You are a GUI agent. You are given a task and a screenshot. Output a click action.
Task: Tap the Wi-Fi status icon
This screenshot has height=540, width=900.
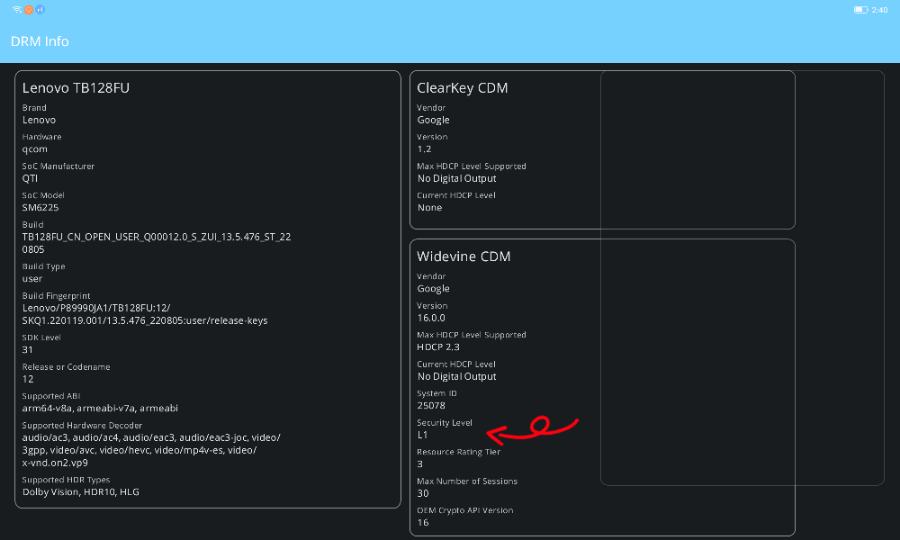pos(17,10)
